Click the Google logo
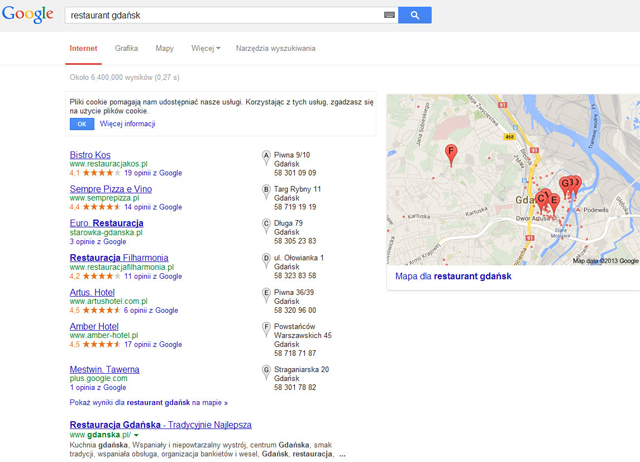The image size is (640, 462). click(x=28, y=15)
